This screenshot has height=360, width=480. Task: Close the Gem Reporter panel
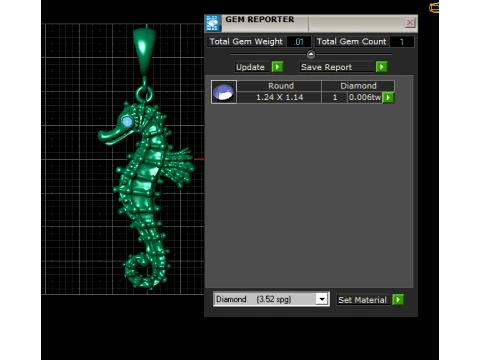[x=410, y=23]
